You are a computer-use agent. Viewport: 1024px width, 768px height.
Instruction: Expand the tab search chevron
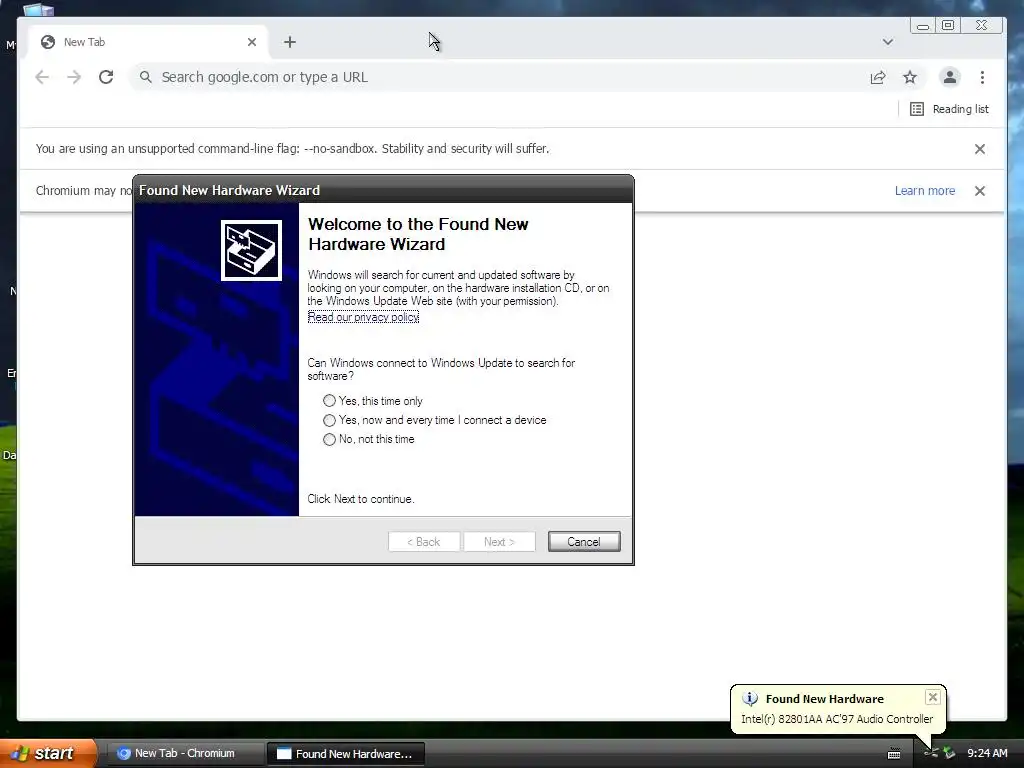(x=888, y=42)
